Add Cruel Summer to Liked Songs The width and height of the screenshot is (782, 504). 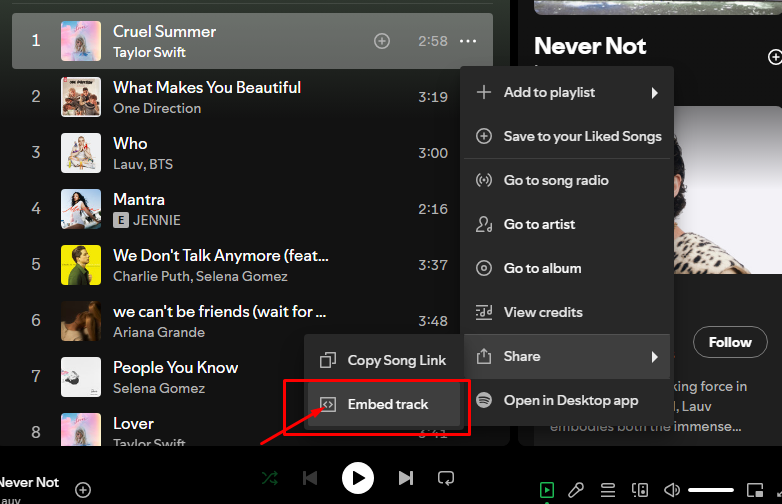382,41
